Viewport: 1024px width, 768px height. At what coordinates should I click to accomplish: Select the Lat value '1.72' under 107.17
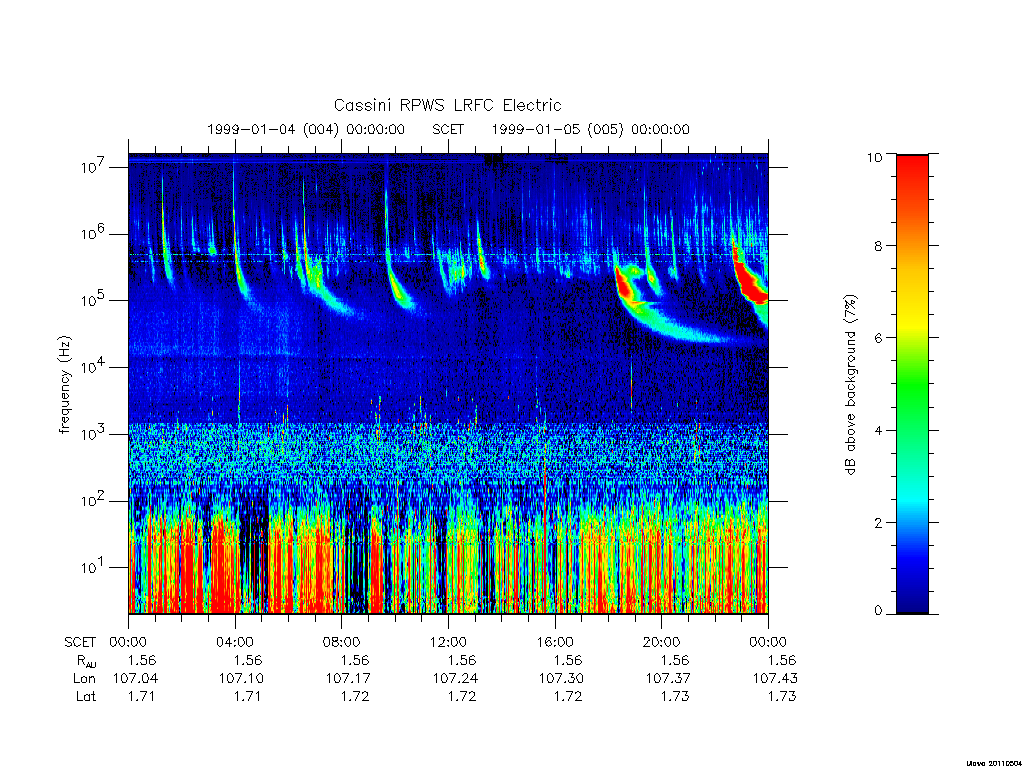pos(355,696)
